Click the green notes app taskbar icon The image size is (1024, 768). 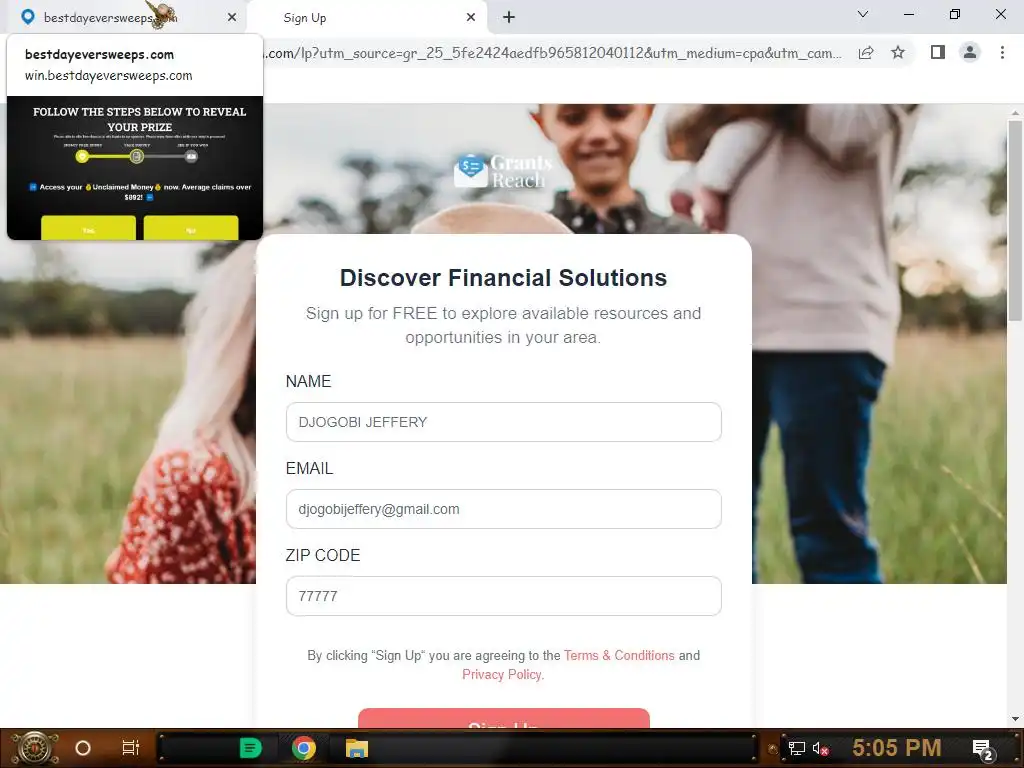point(251,748)
